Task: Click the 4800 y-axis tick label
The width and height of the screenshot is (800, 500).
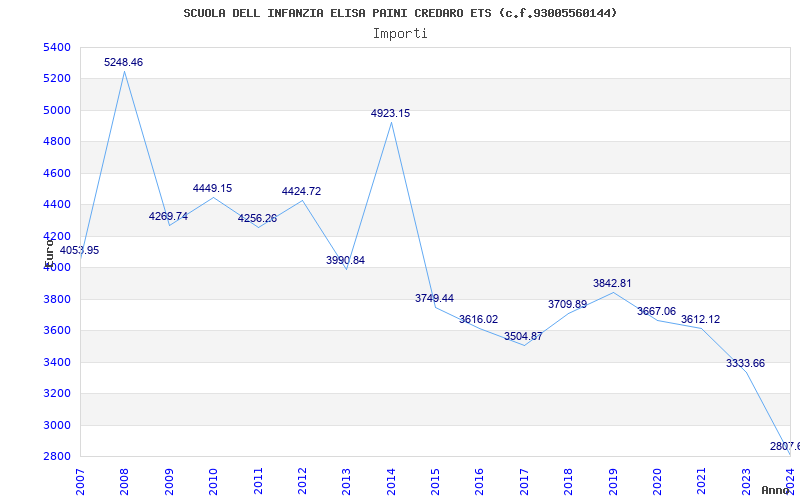Action: pyautogui.click(x=58, y=142)
